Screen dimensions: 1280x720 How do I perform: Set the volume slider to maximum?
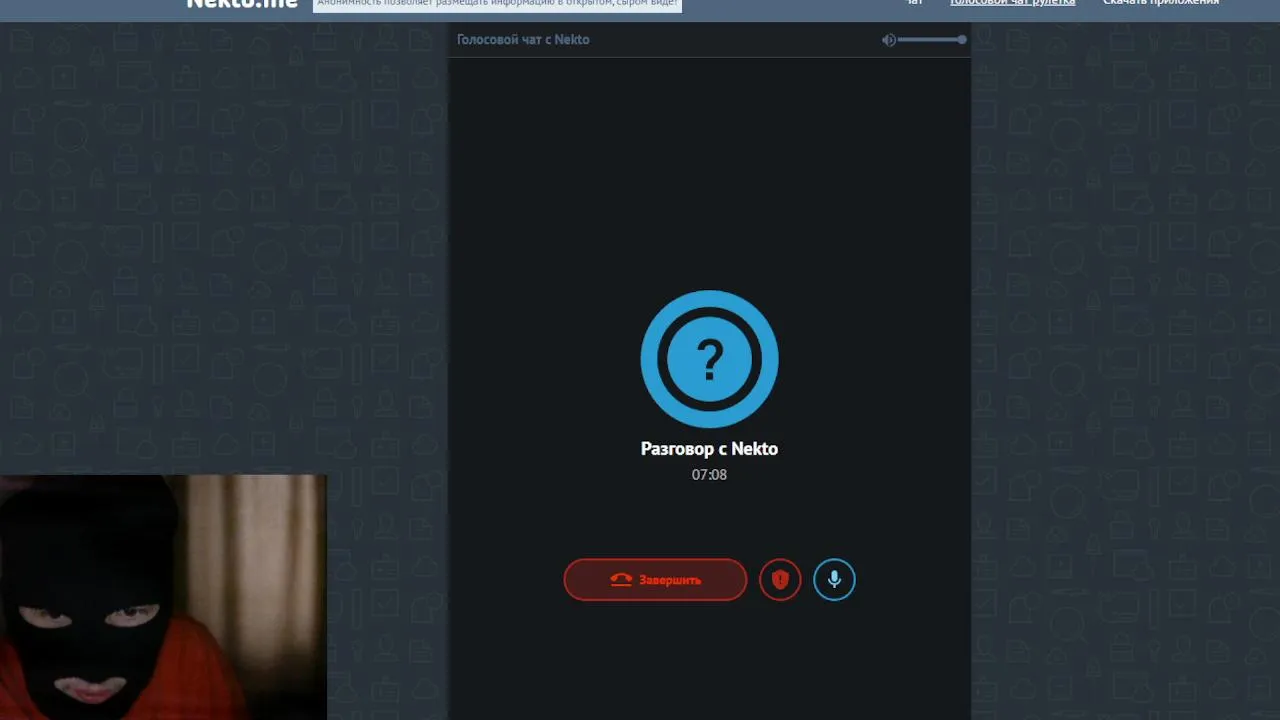coord(961,40)
